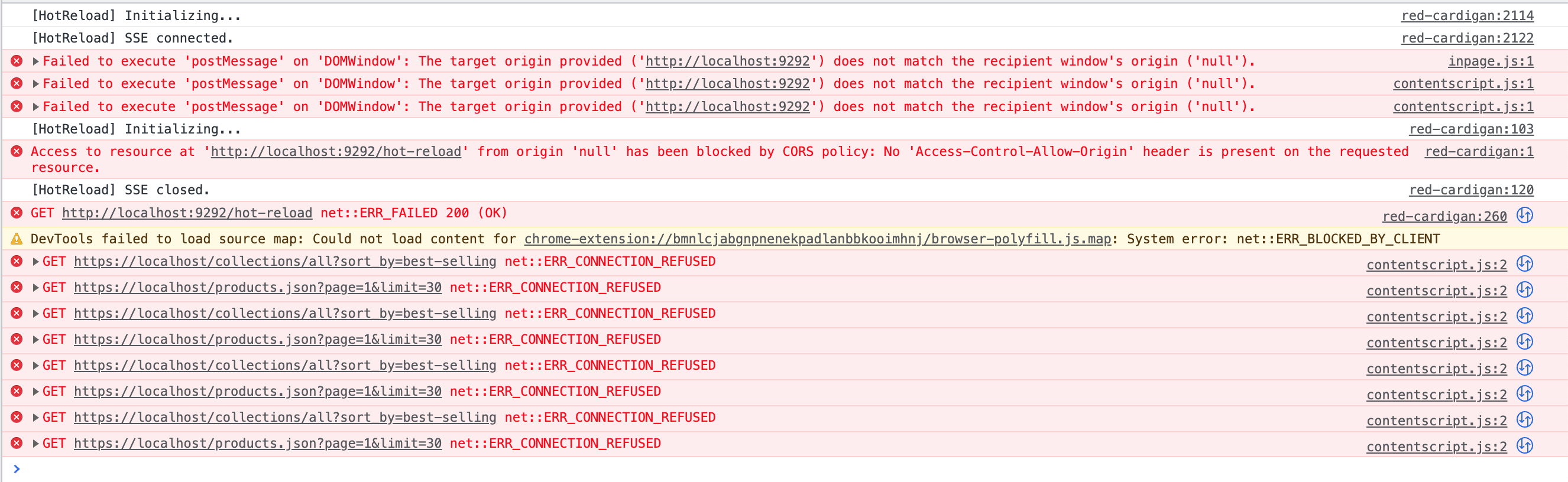Open the http://localhost:9292 link in the first error

tap(727, 61)
